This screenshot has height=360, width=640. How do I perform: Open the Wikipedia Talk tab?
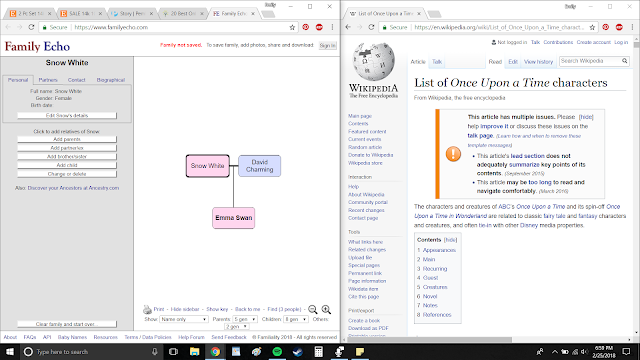point(437,62)
